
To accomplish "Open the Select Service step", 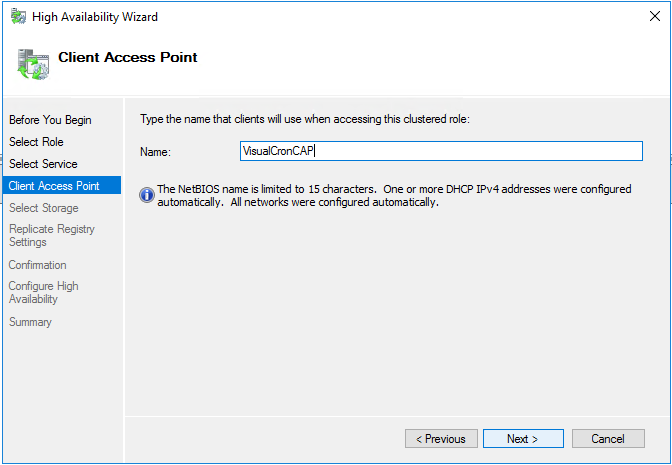I will click(43, 164).
